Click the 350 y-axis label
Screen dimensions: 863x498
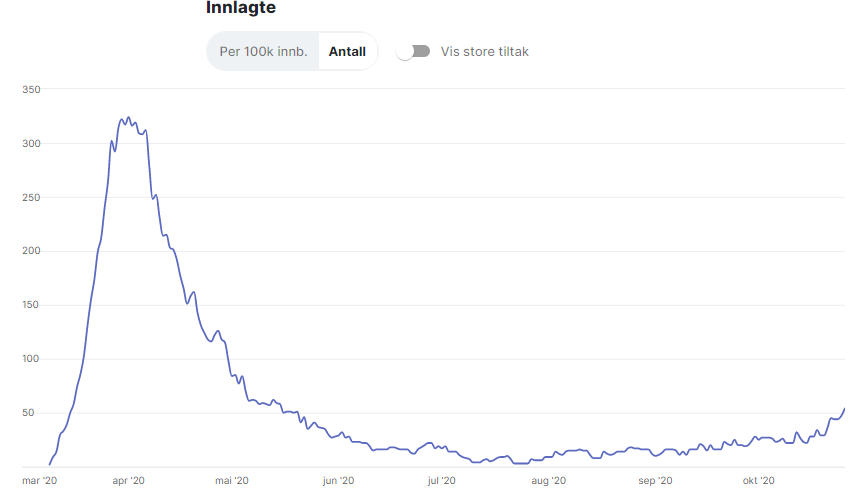(30, 90)
